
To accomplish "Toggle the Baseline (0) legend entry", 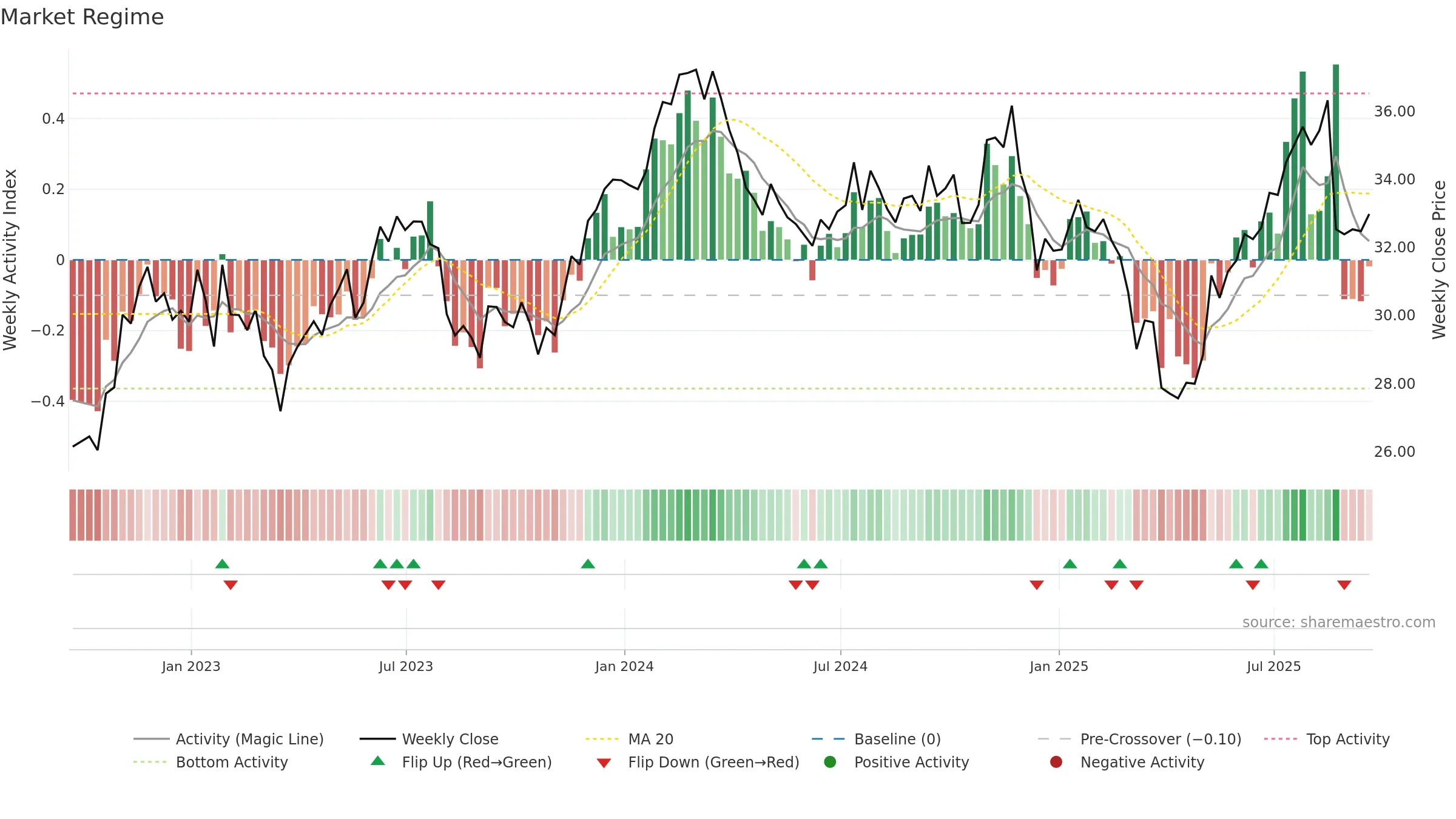I will [876, 739].
